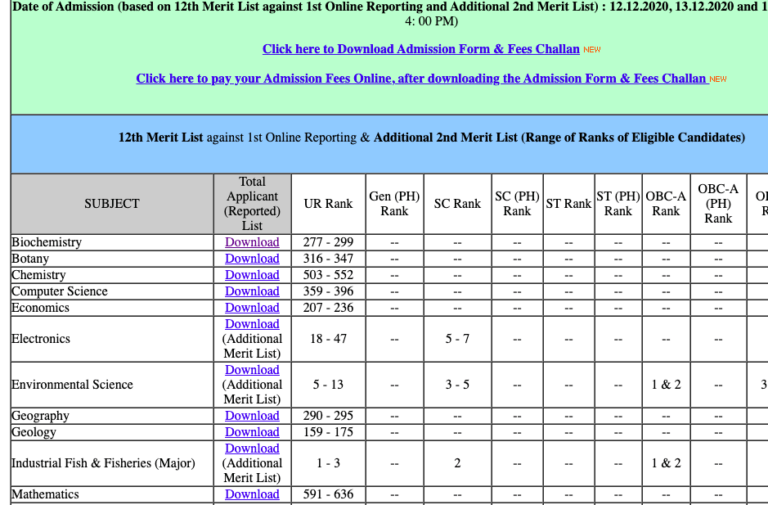This screenshot has height=505, width=768.
Task: Select the SUBJECT column header
Action: click(x=112, y=204)
